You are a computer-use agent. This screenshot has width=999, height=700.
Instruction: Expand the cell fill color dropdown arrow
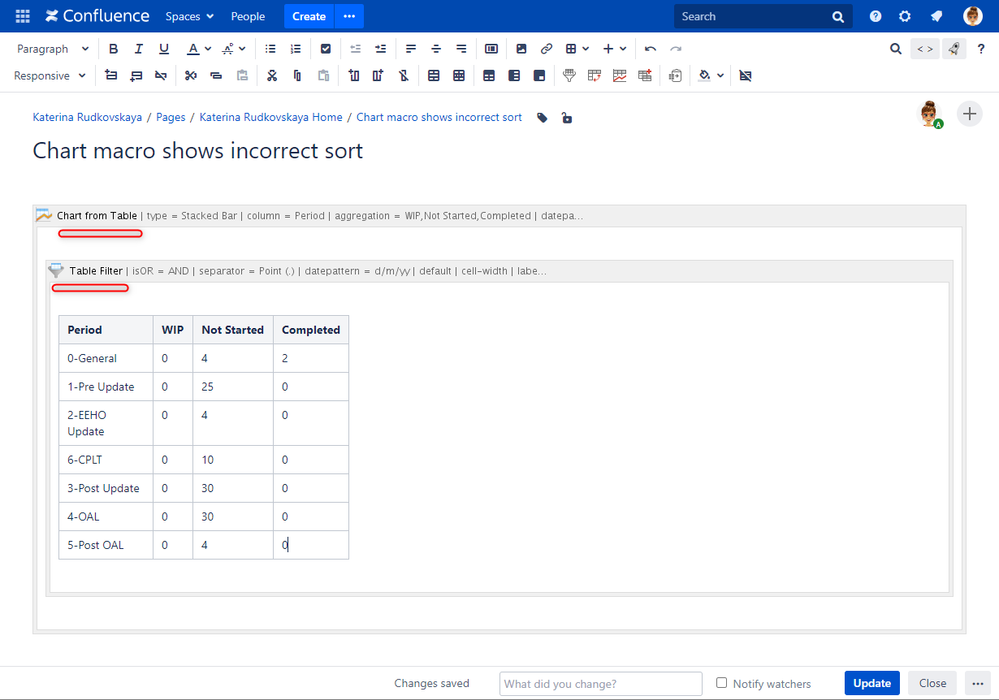click(x=721, y=76)
